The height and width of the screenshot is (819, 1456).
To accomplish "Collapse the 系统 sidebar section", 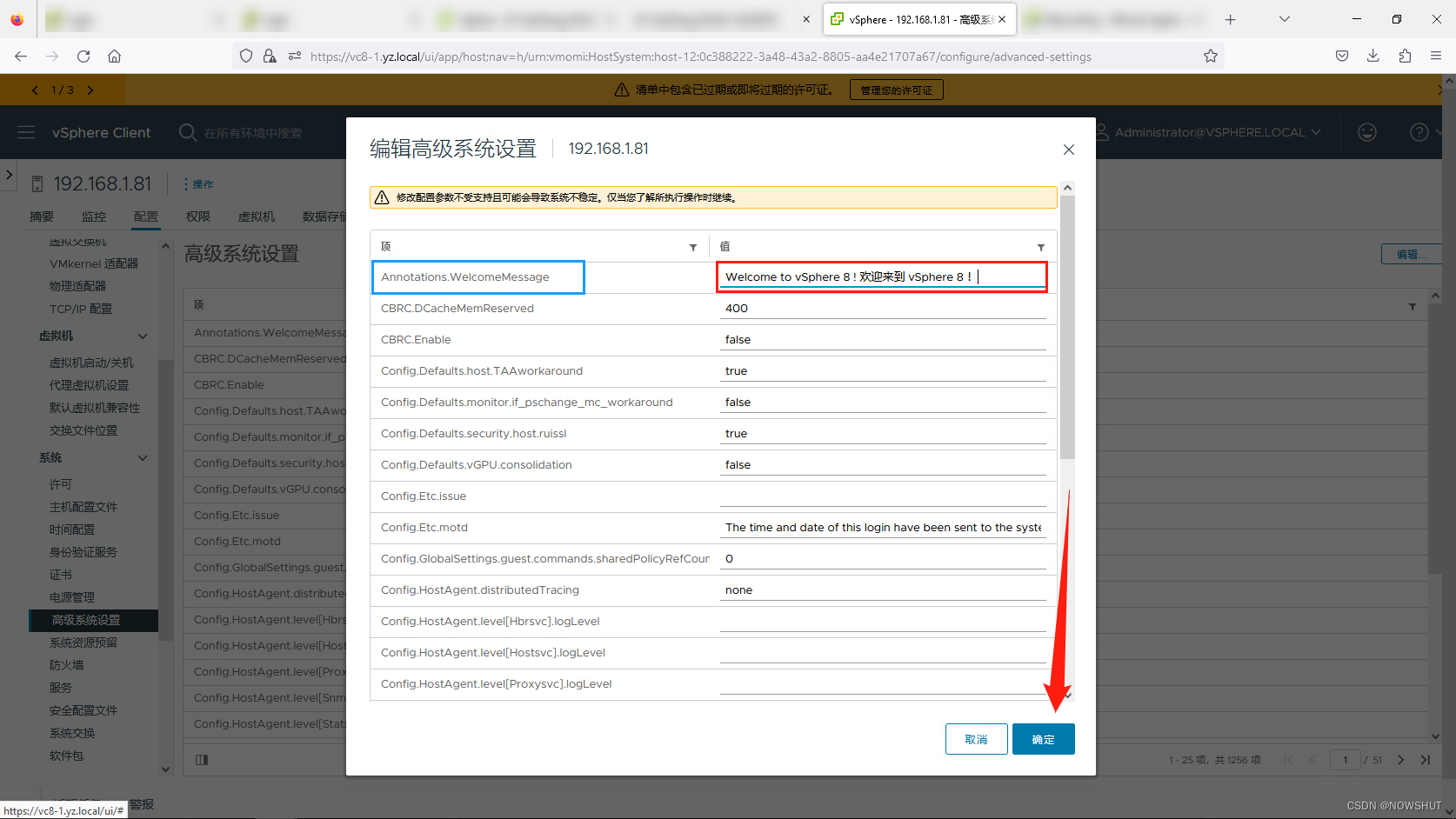I will pos(143,458).
